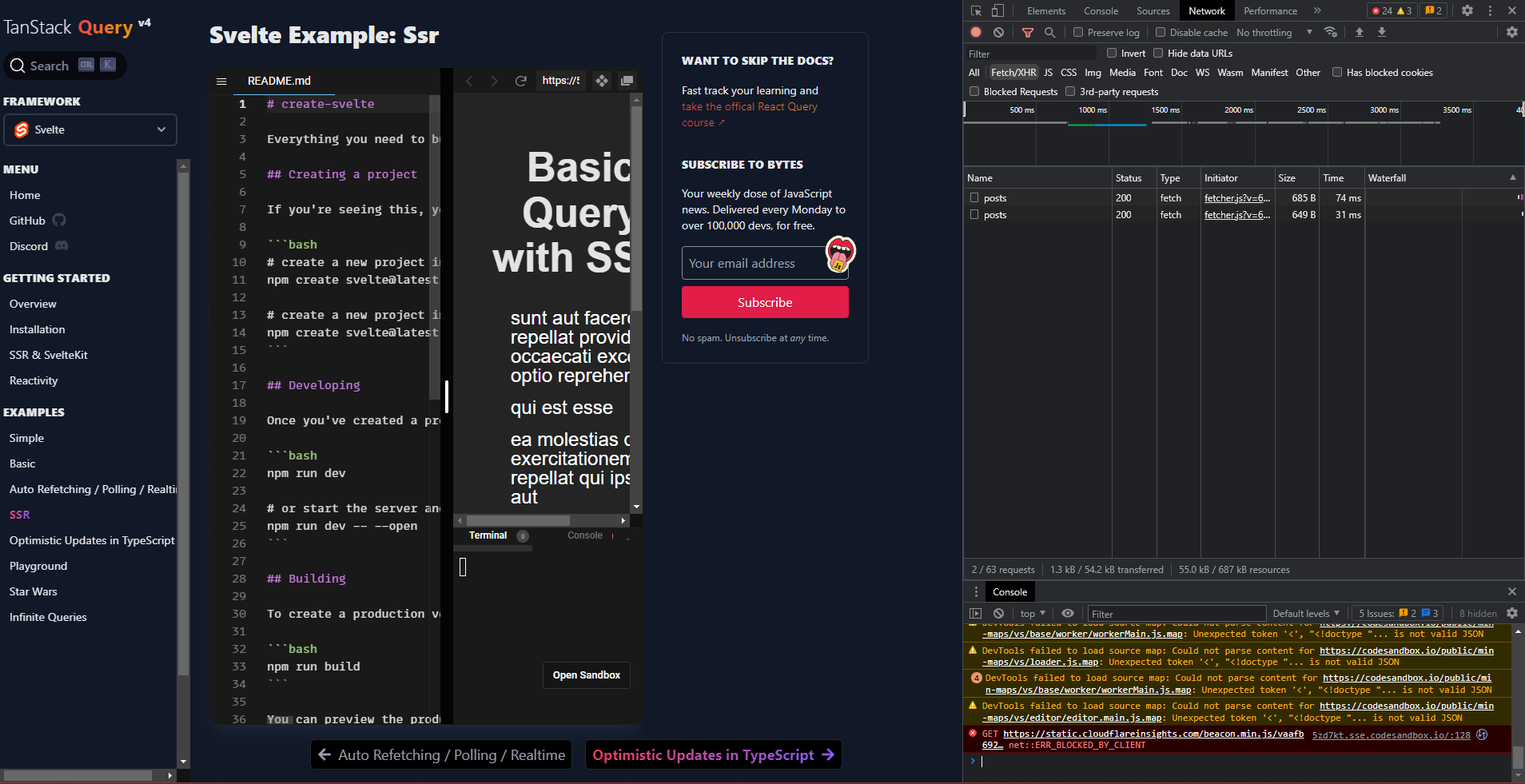Go forward in sandbox preview
The height and width of the screenshot is (784, 1525).
(x=494, y=81)
